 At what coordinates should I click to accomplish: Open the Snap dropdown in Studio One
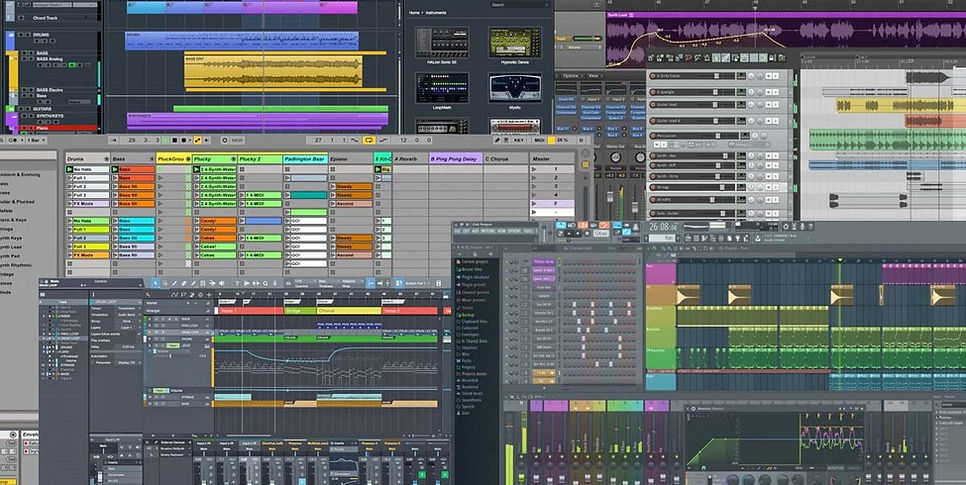[x=352, y=283]
